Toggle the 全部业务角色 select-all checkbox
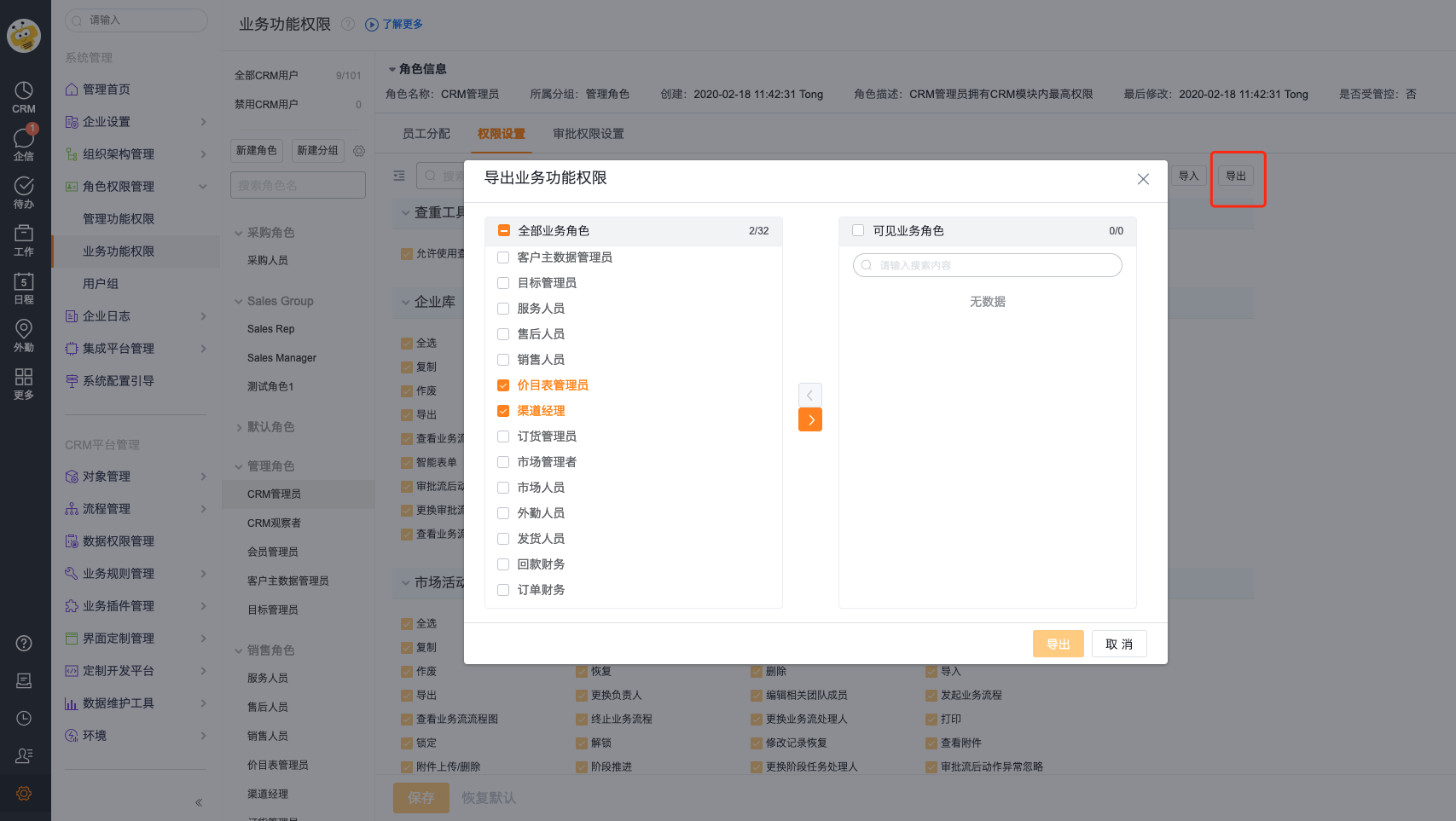 coord(504,231)
